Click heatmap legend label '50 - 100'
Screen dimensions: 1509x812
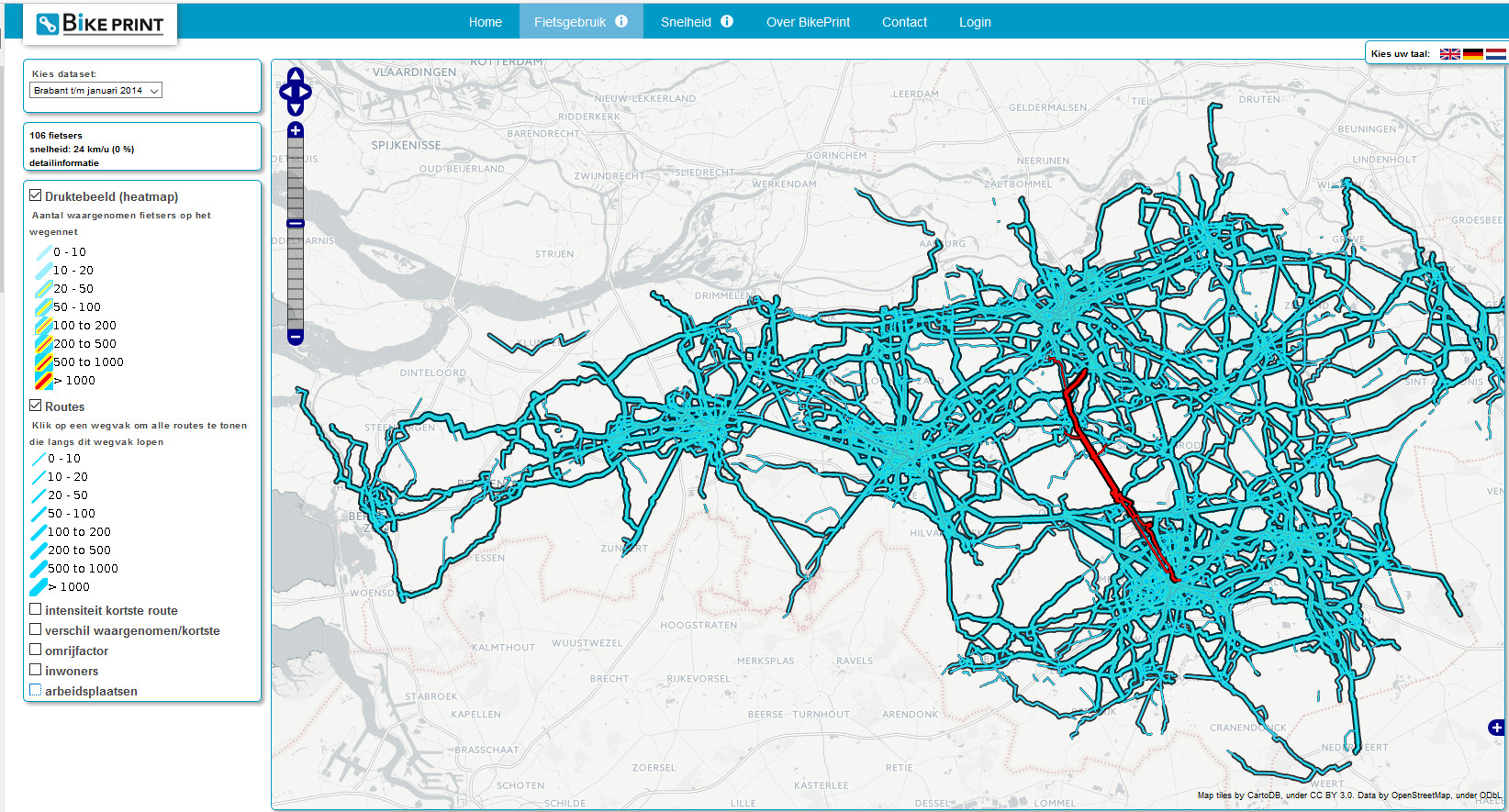click(x=77, y=306)
